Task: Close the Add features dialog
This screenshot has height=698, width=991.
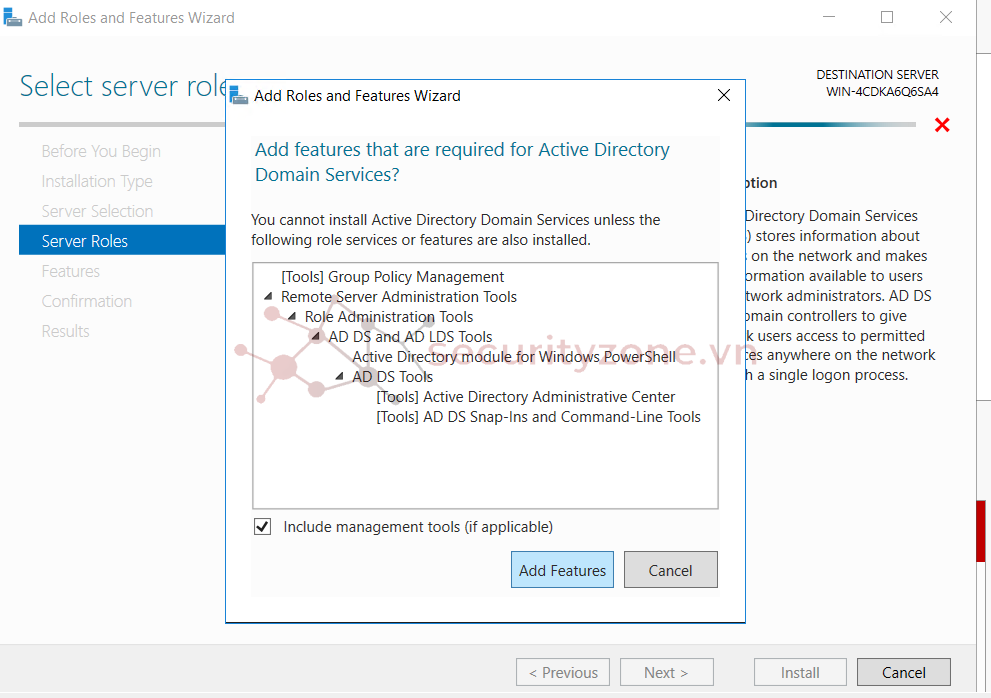Action: click(x=724, y=95)
